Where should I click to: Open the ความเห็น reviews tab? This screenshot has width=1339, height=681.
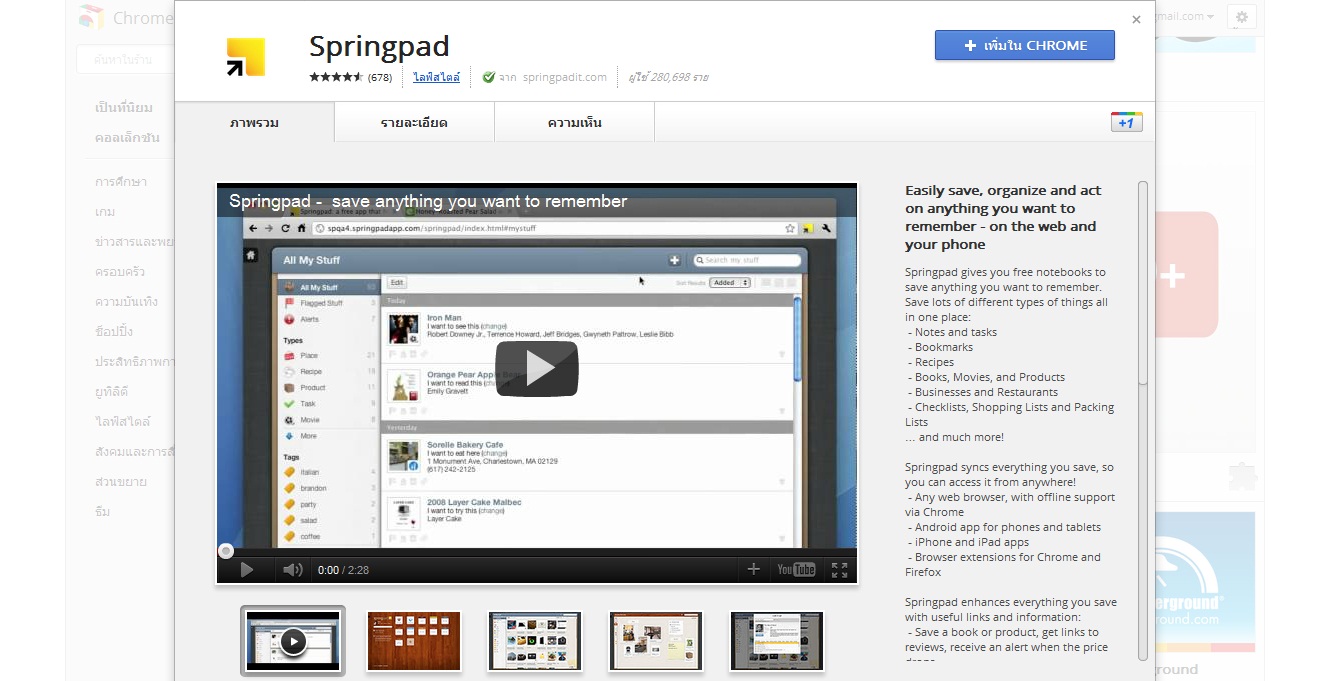574,123
